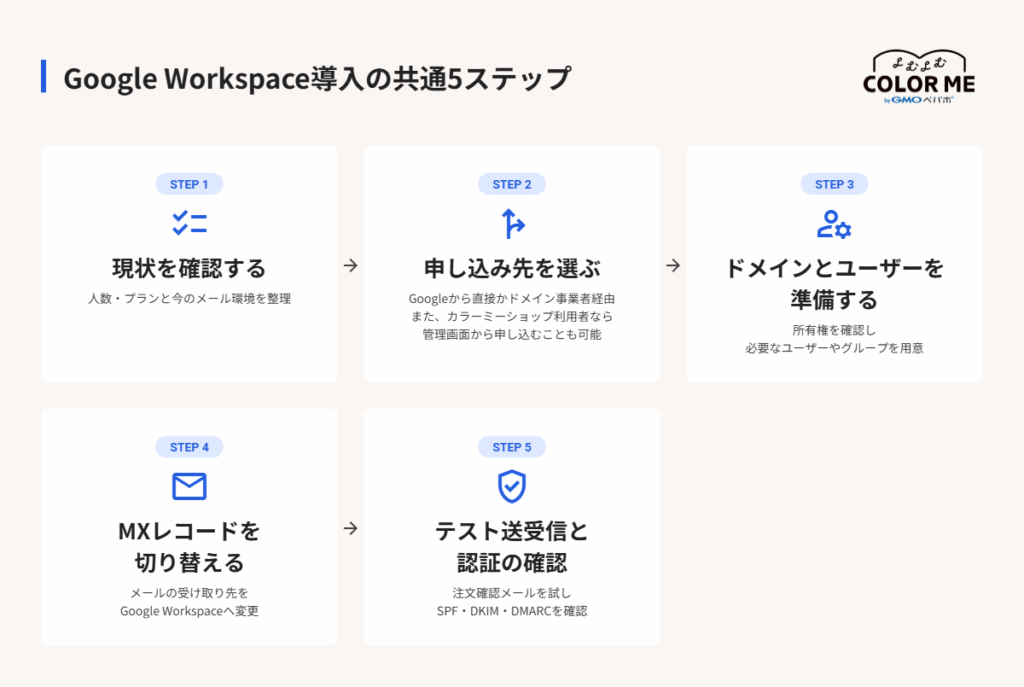Click the text また、カラーミーショップ利用者なら
Viewport: 1024px width, 687px height.
512,316
